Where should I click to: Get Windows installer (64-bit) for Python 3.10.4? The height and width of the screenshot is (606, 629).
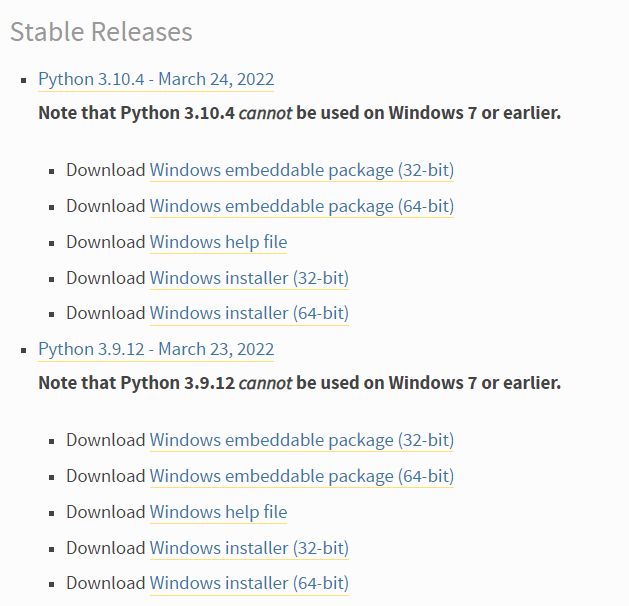coord(249,314)
